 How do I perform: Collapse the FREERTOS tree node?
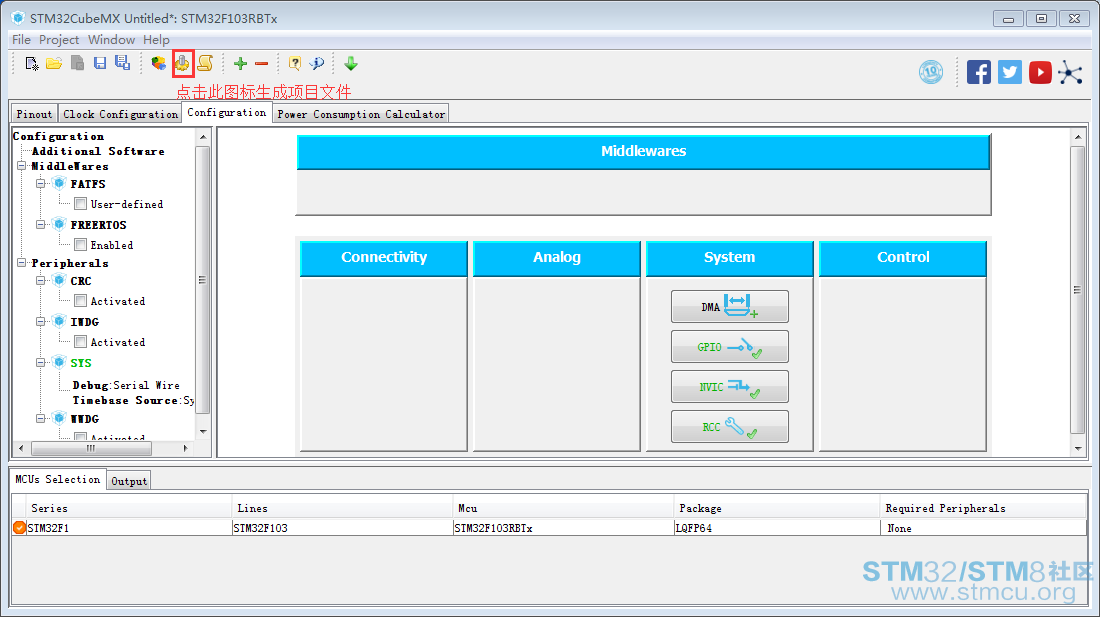[41, 224]
